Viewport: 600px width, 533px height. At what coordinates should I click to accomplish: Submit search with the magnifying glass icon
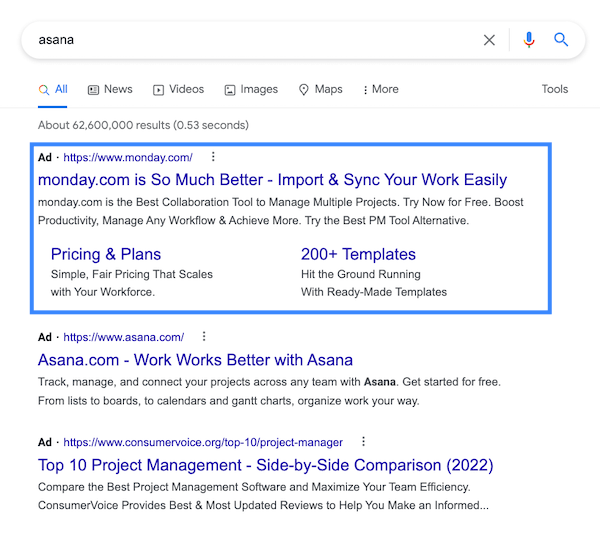coord(561,39)
